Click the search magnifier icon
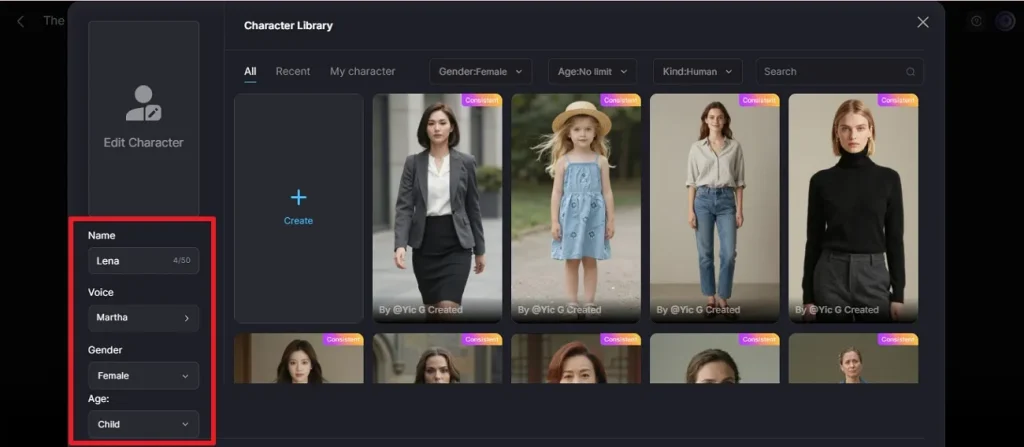 (x=910, y=72)
